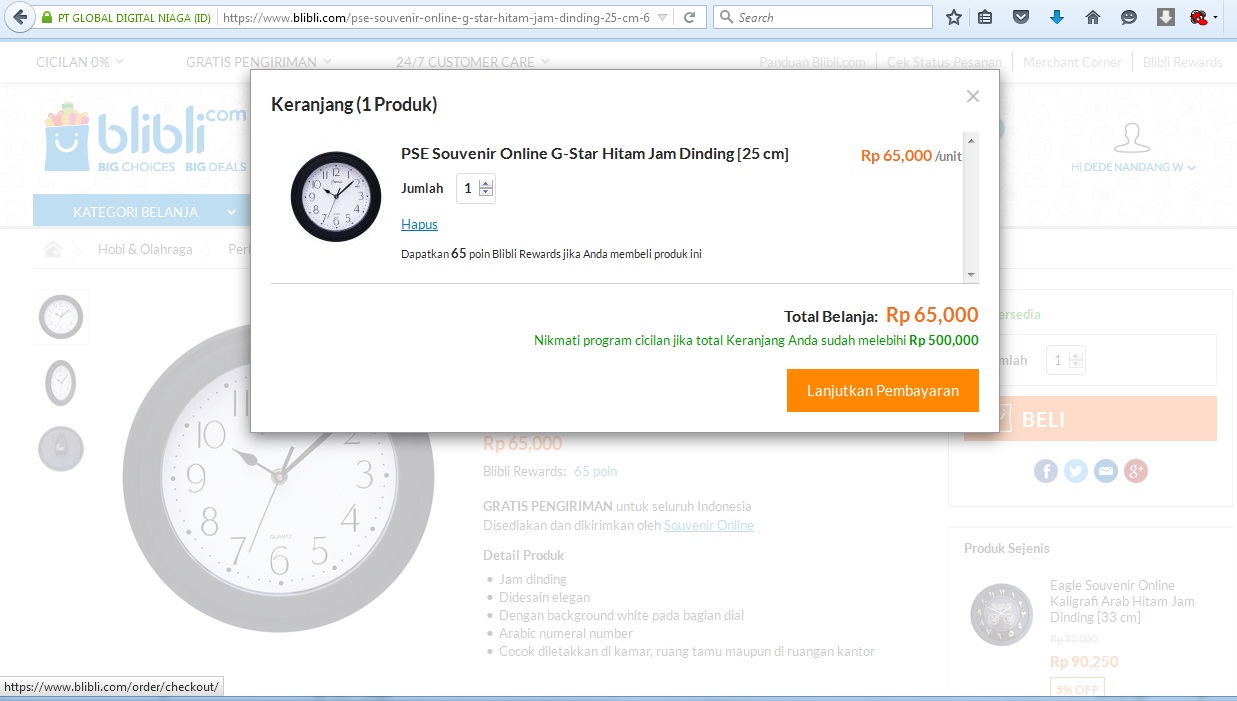Click Lanjutkan Pembayaran button
This screenshot has height=701, width=1237.
click(883, 390)
